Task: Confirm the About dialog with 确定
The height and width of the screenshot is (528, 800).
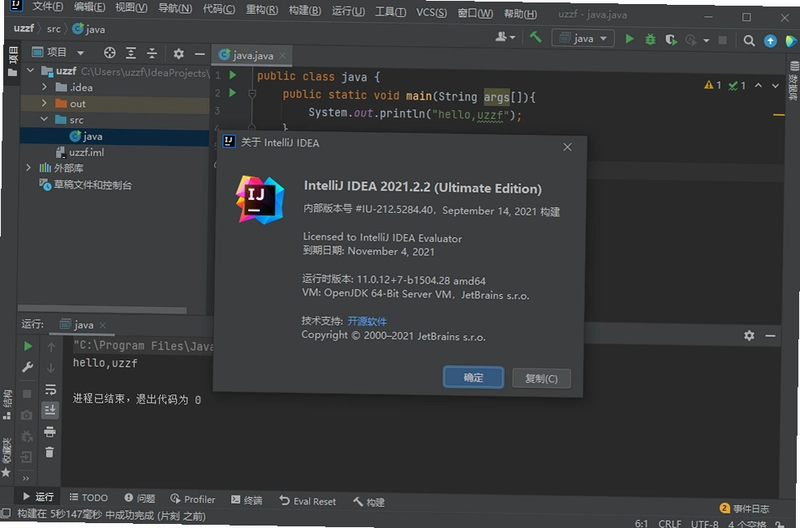Action: tap(473, 377)
